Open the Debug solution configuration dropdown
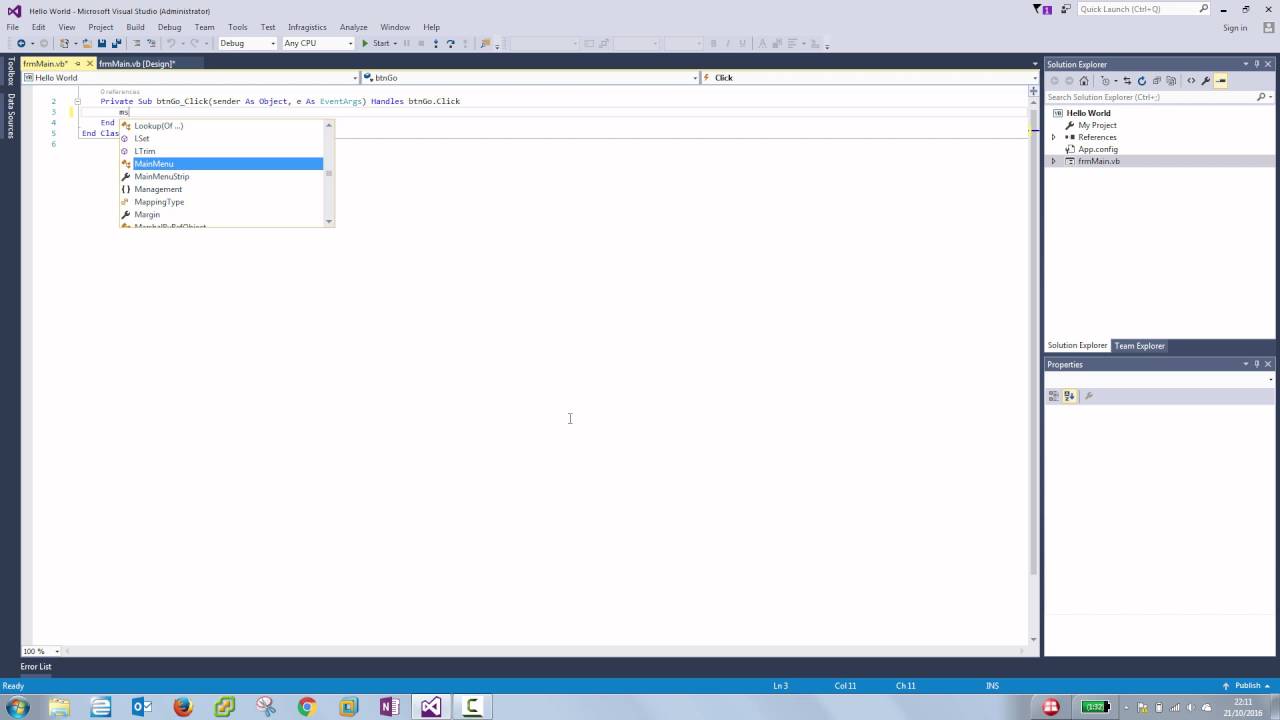The width and height of the screenshot is (1280, 720). [x=247, y=43]
